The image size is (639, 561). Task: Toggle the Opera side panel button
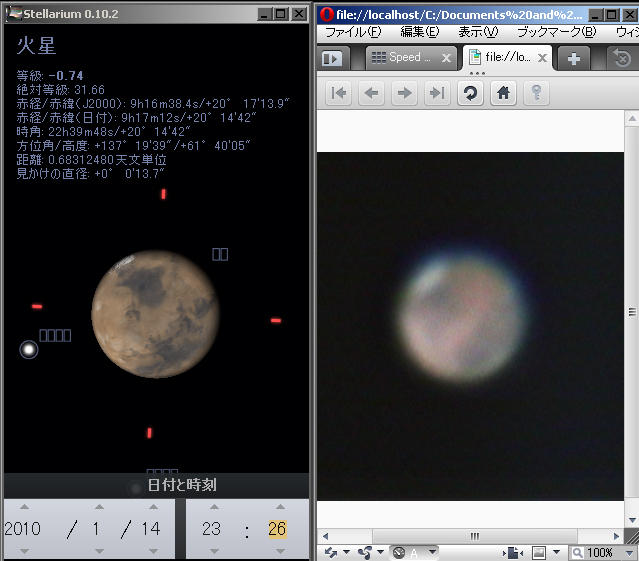coord(332,58)
